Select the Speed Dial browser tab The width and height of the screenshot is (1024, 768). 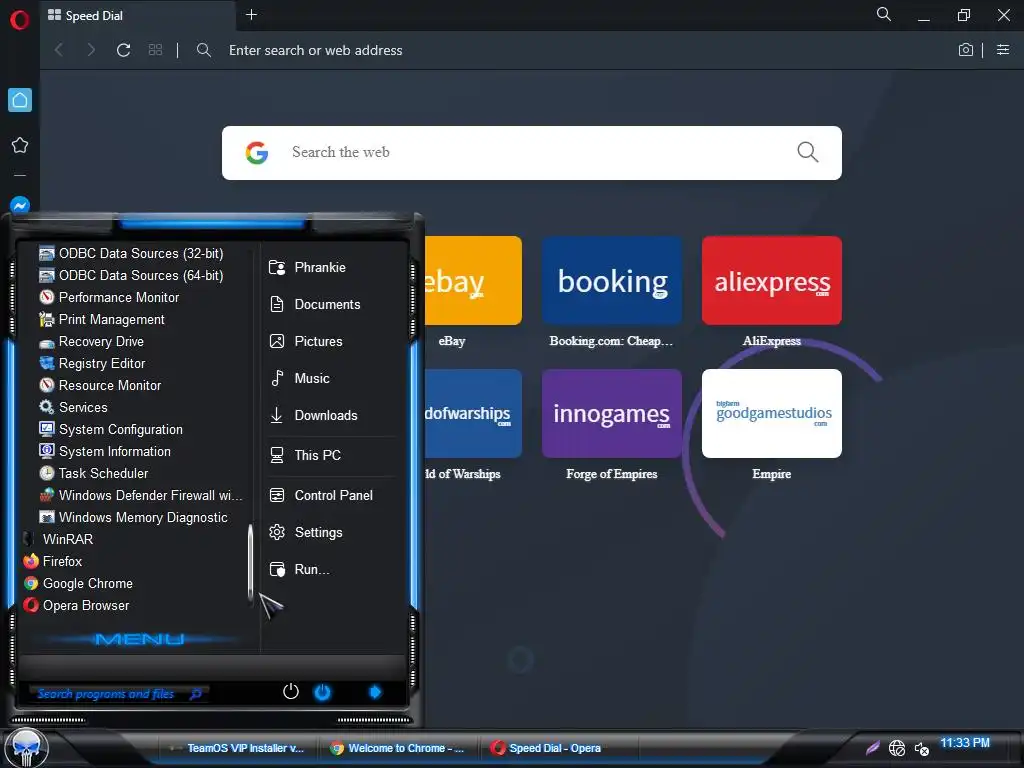click(x=138, y=15)
